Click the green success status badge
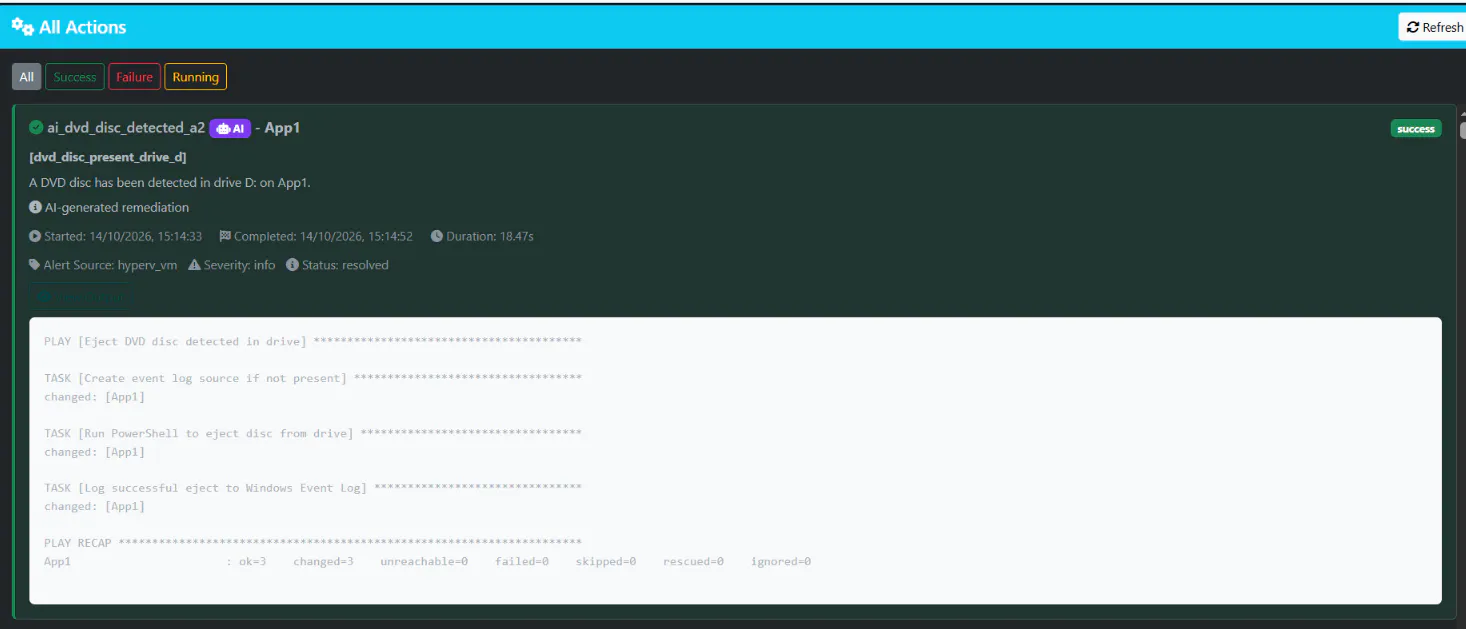Image resolution: width=1466 pixels, height=629 pixels. (1416, 129)
